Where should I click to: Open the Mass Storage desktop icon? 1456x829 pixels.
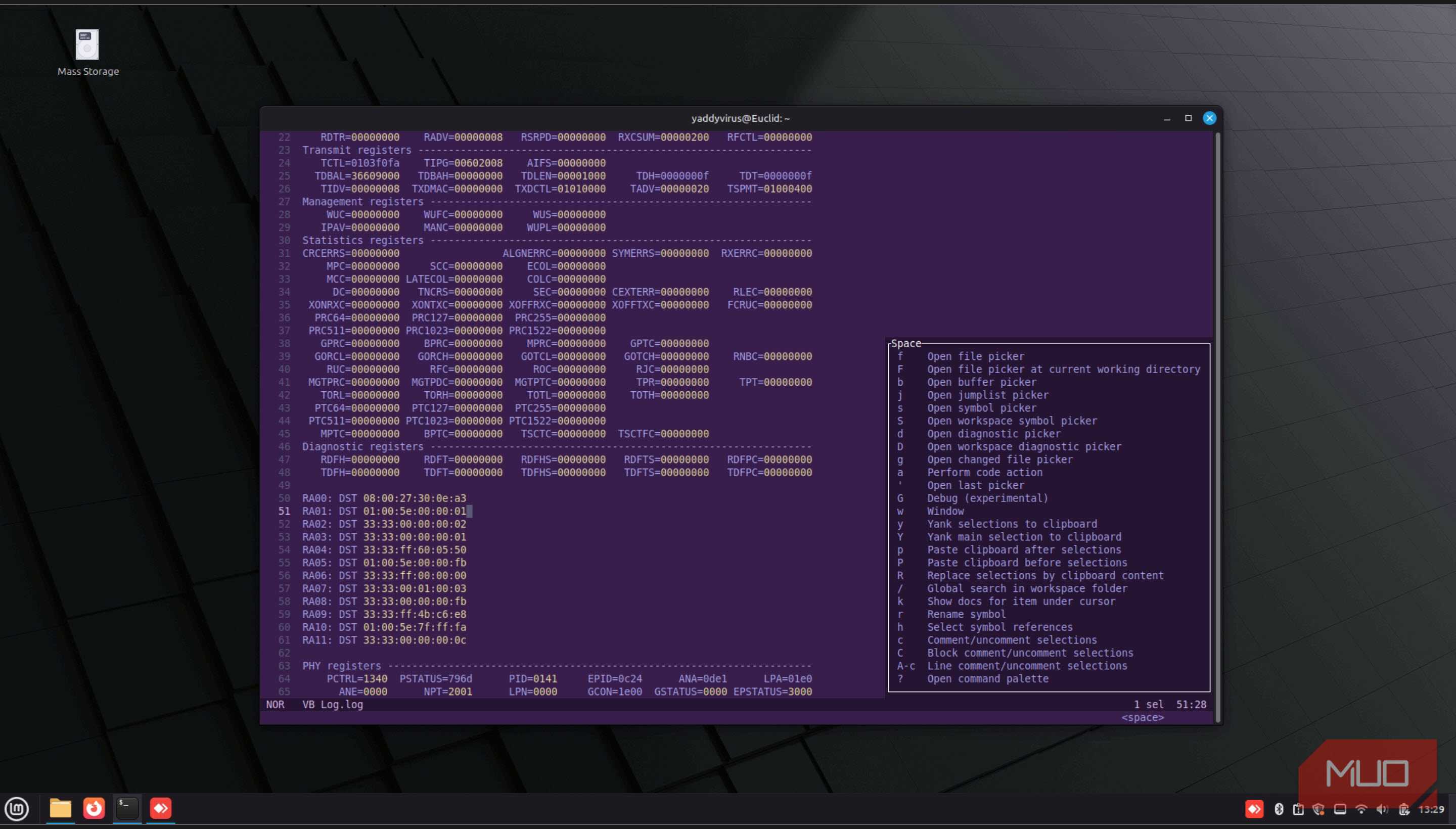[x=87, y=53]
